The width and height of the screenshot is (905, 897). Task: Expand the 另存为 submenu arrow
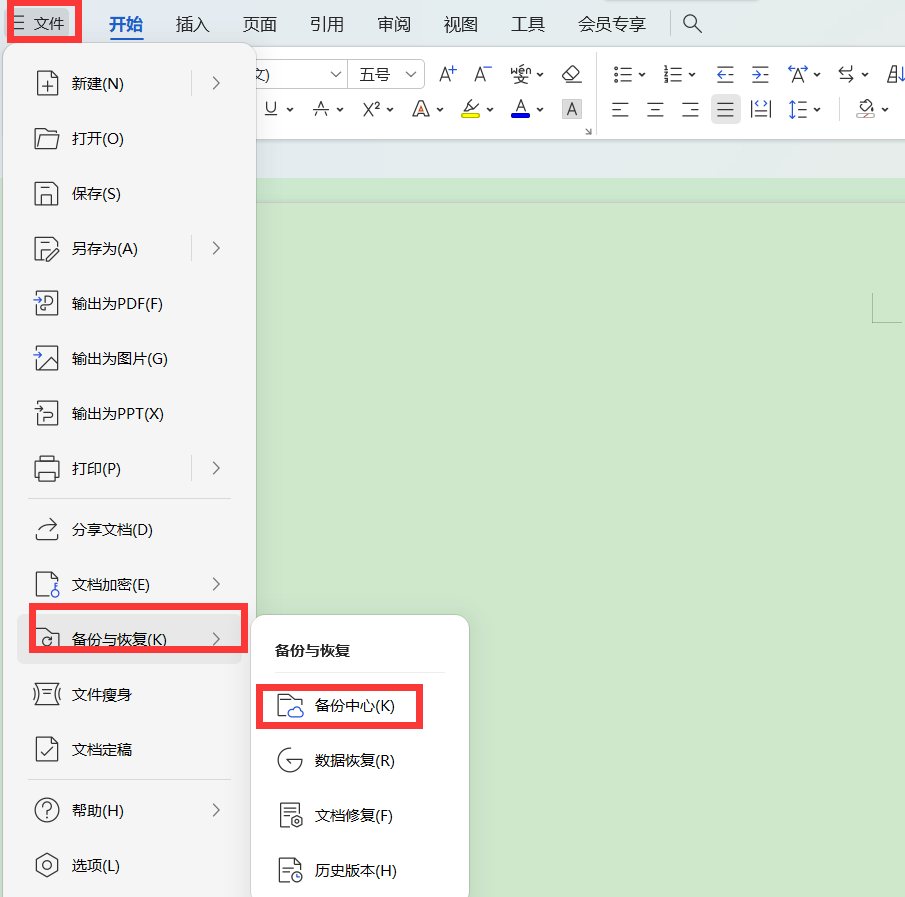pyautogui.click(x=216, y=249)
